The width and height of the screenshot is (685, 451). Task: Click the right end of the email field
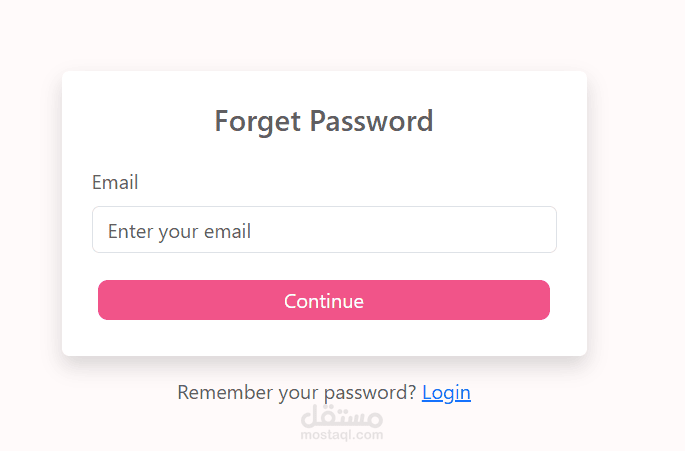click(x=542, y=229)
